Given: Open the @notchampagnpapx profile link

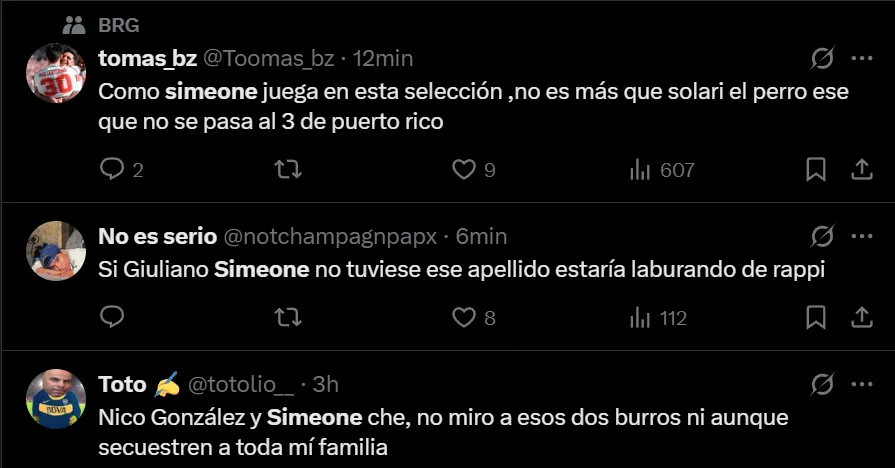Looking at the screenshot, I should [x=332, y=237].
